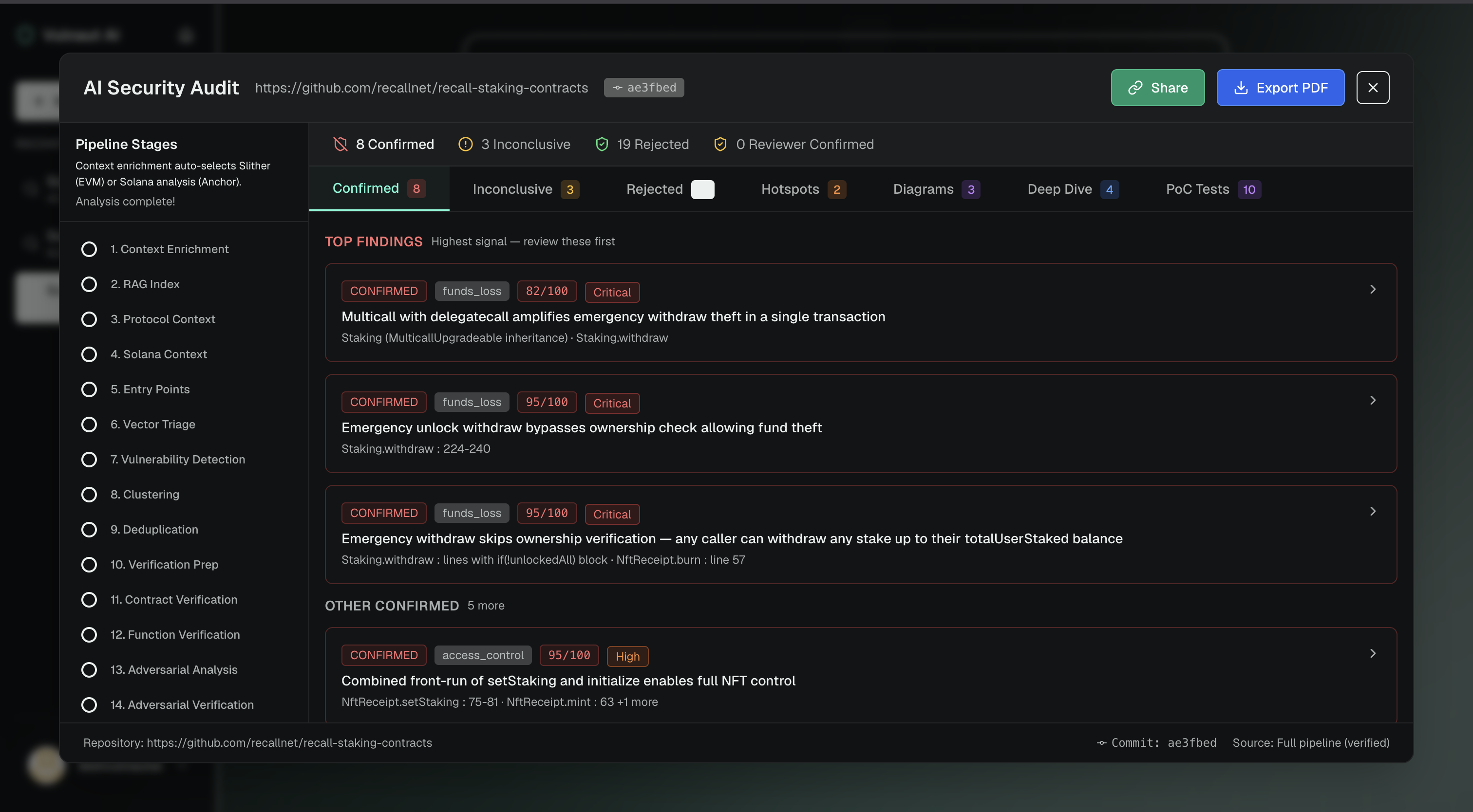This screenshot has height=812, width=1473.
Task: Open the PoC Tests tab
Action: click(1213, 189)
